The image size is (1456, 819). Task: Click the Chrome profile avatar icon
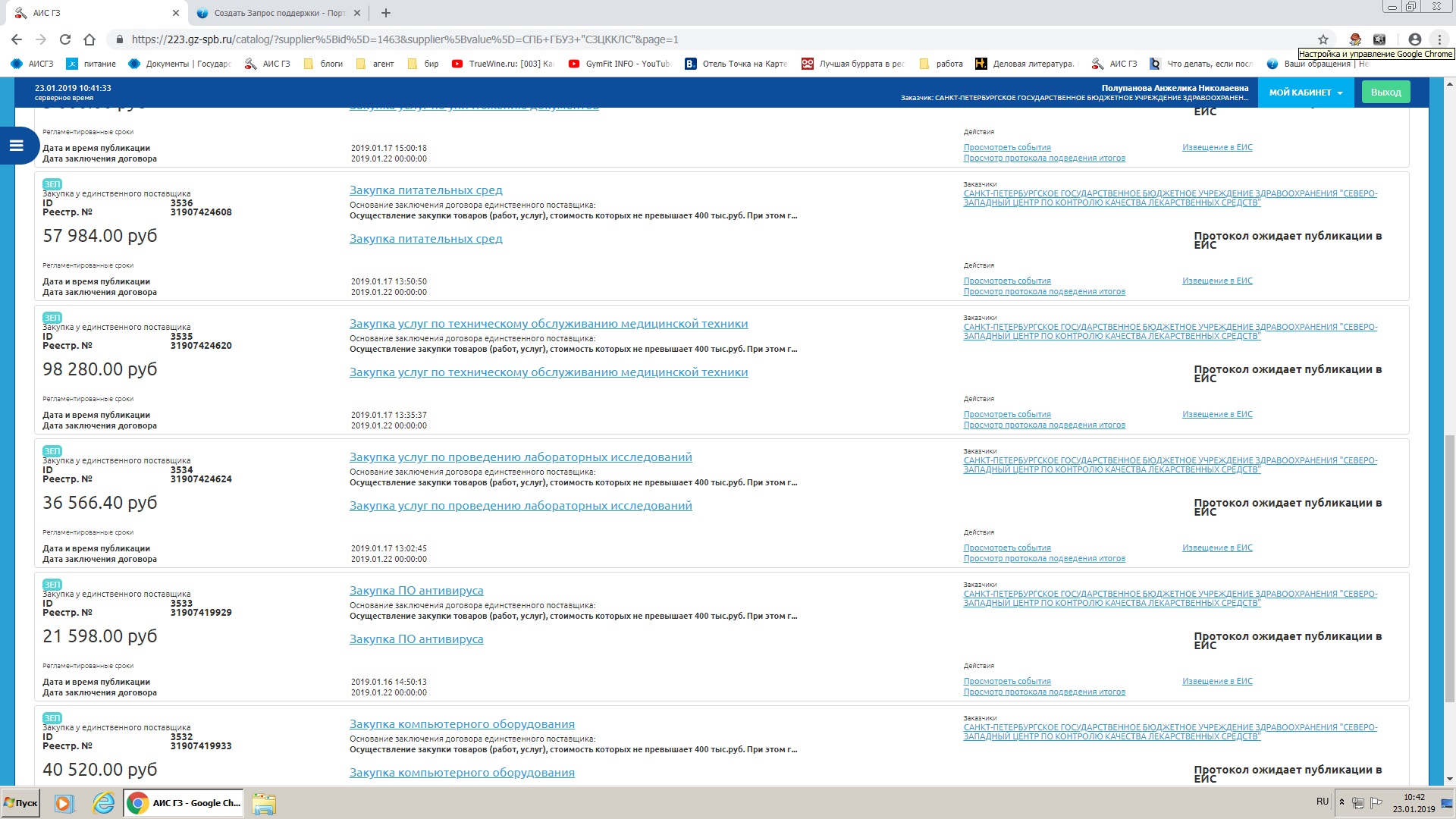tap(1414, 39)
